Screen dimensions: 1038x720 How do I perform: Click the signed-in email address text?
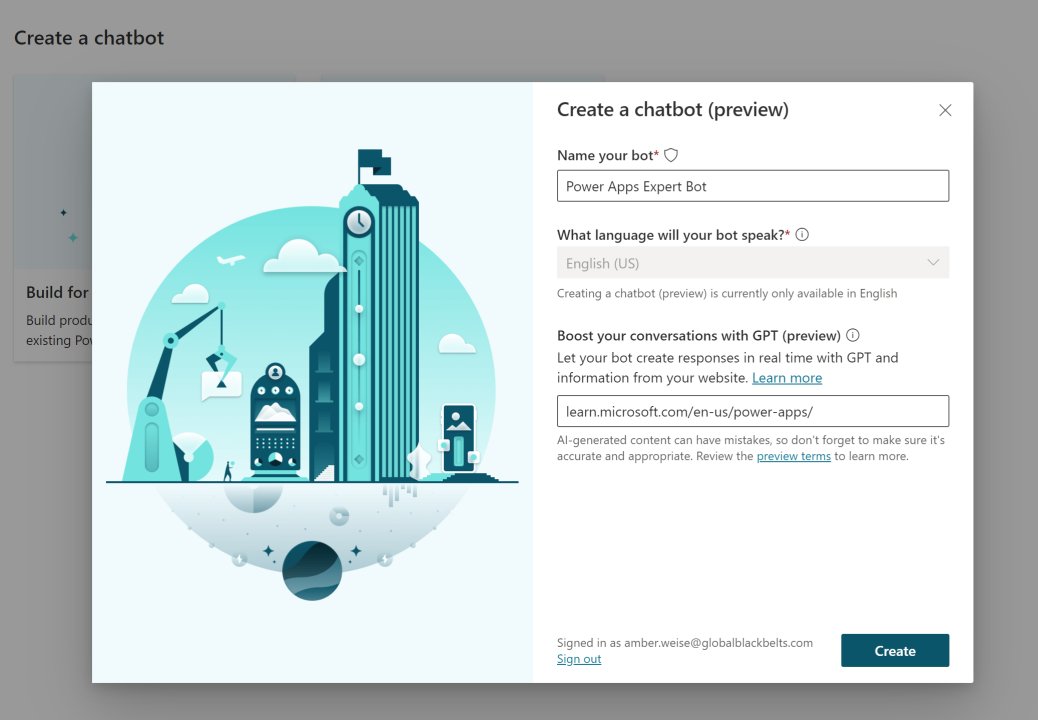pyautogui.click(x=684, y=642)
